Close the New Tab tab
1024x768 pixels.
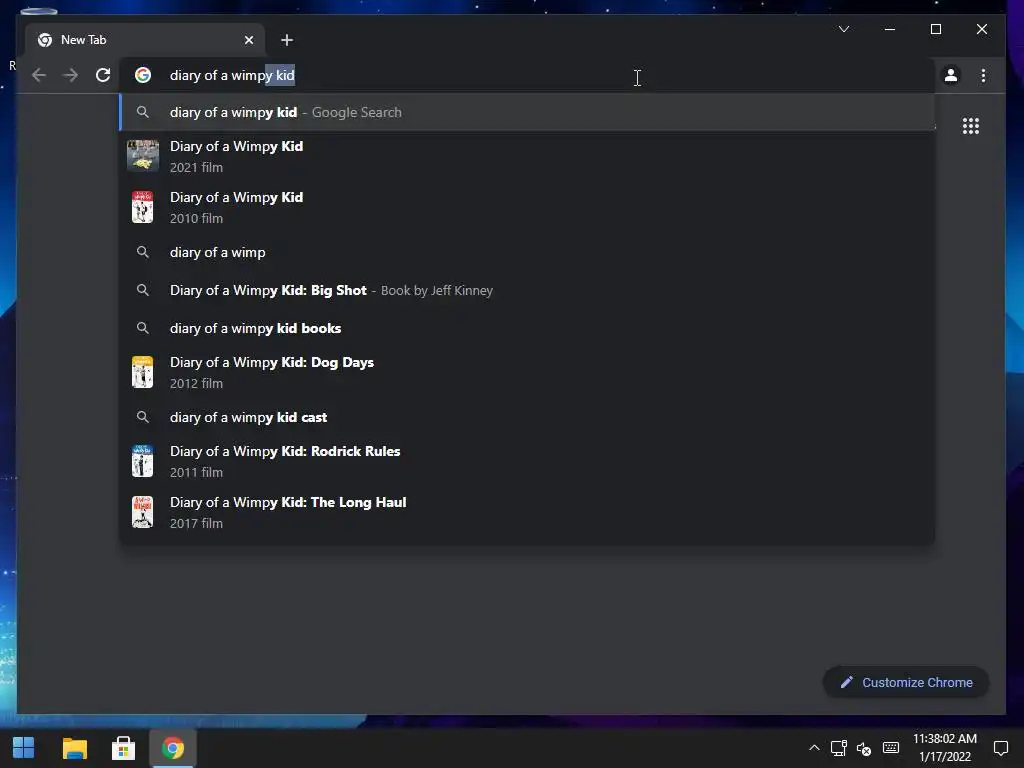(249, 40)
